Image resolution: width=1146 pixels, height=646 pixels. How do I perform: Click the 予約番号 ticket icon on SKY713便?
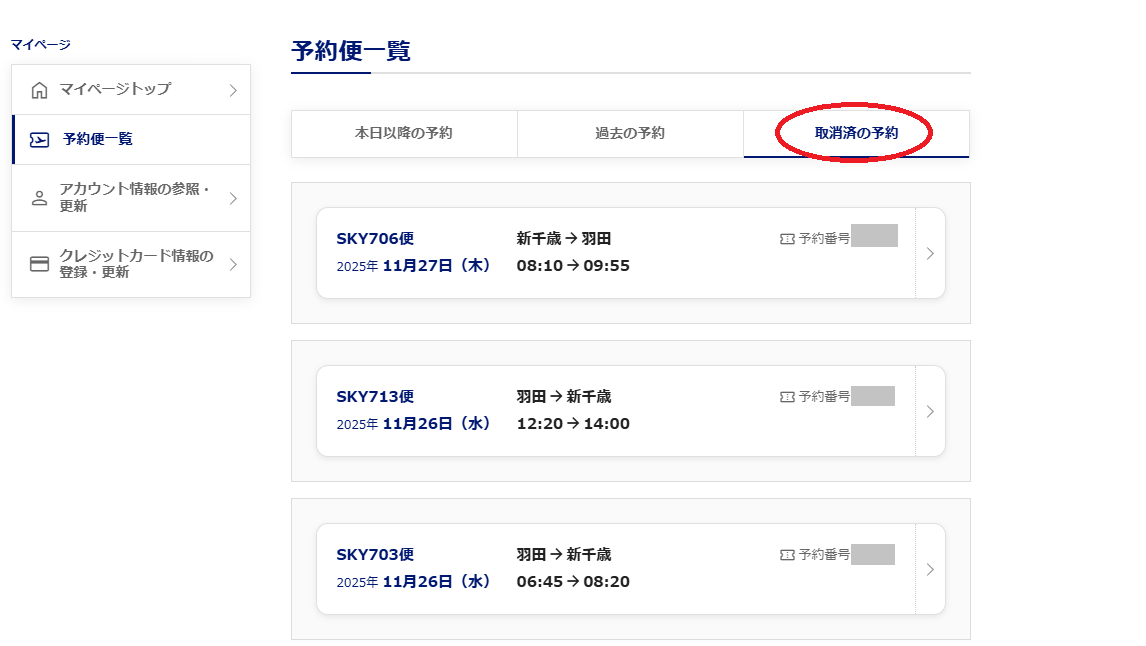[x=787, y=397]
